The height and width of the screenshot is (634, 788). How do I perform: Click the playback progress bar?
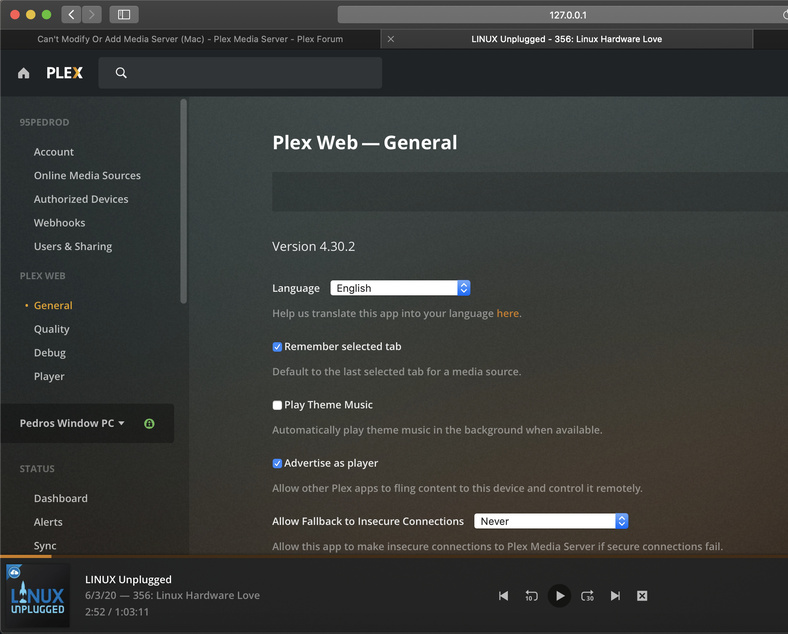pyautogui.click(x=394, y=557)
